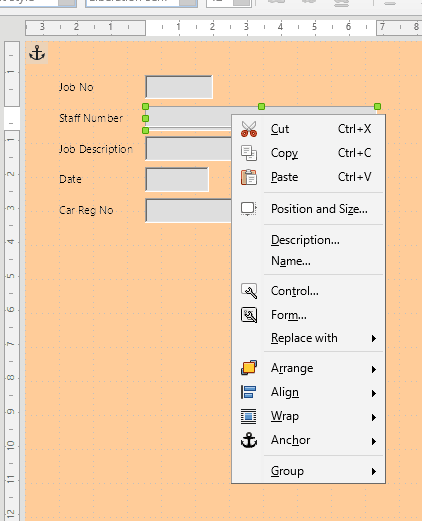Click the Date field box
Viewport: 422px width, 521px height.
177,179
